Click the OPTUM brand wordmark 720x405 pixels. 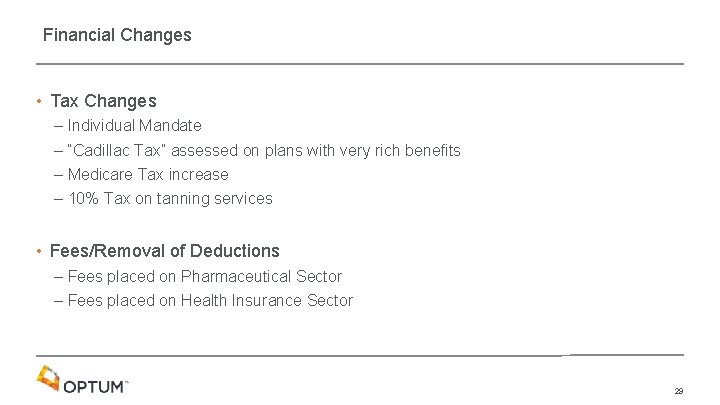(x=94, y=387)
